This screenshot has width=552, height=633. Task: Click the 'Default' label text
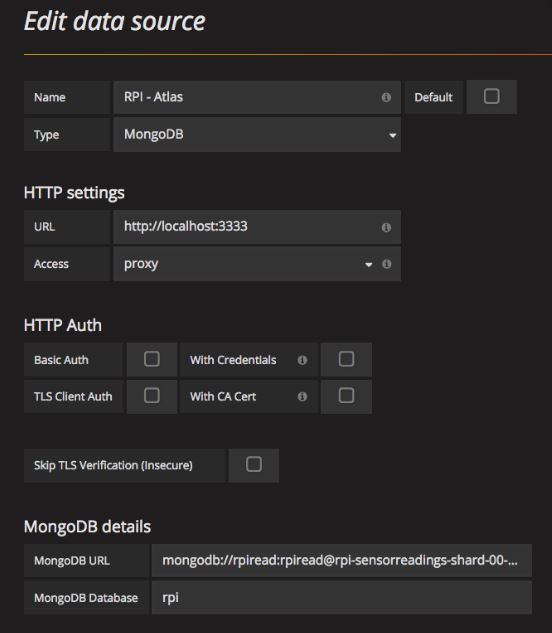tap(433, 97)
